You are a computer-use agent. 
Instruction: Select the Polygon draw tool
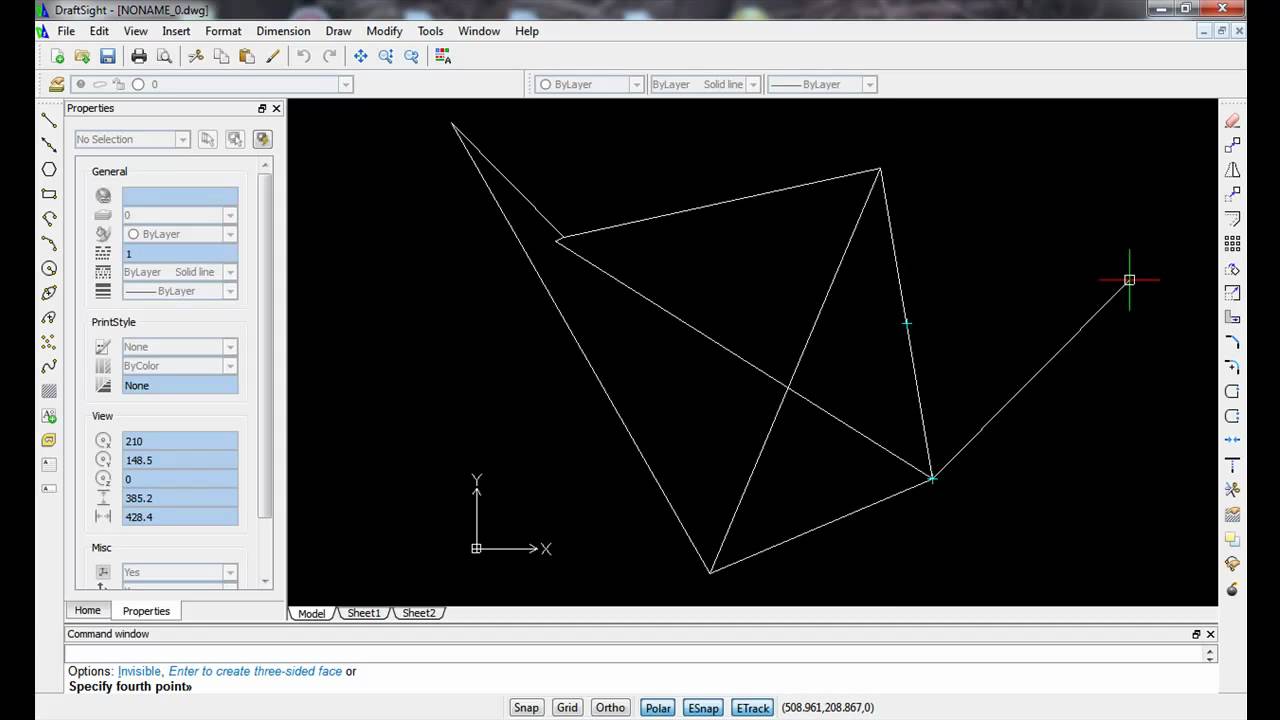pos(49,169)
